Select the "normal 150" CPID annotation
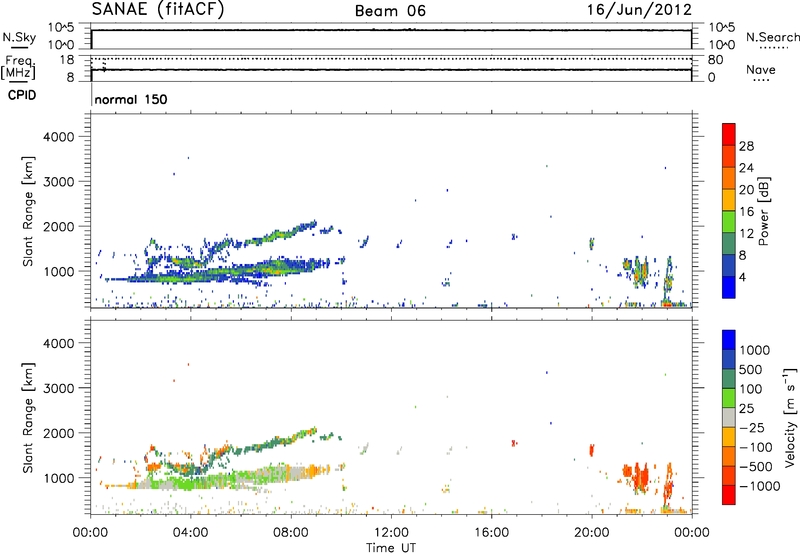 point(131,99)
